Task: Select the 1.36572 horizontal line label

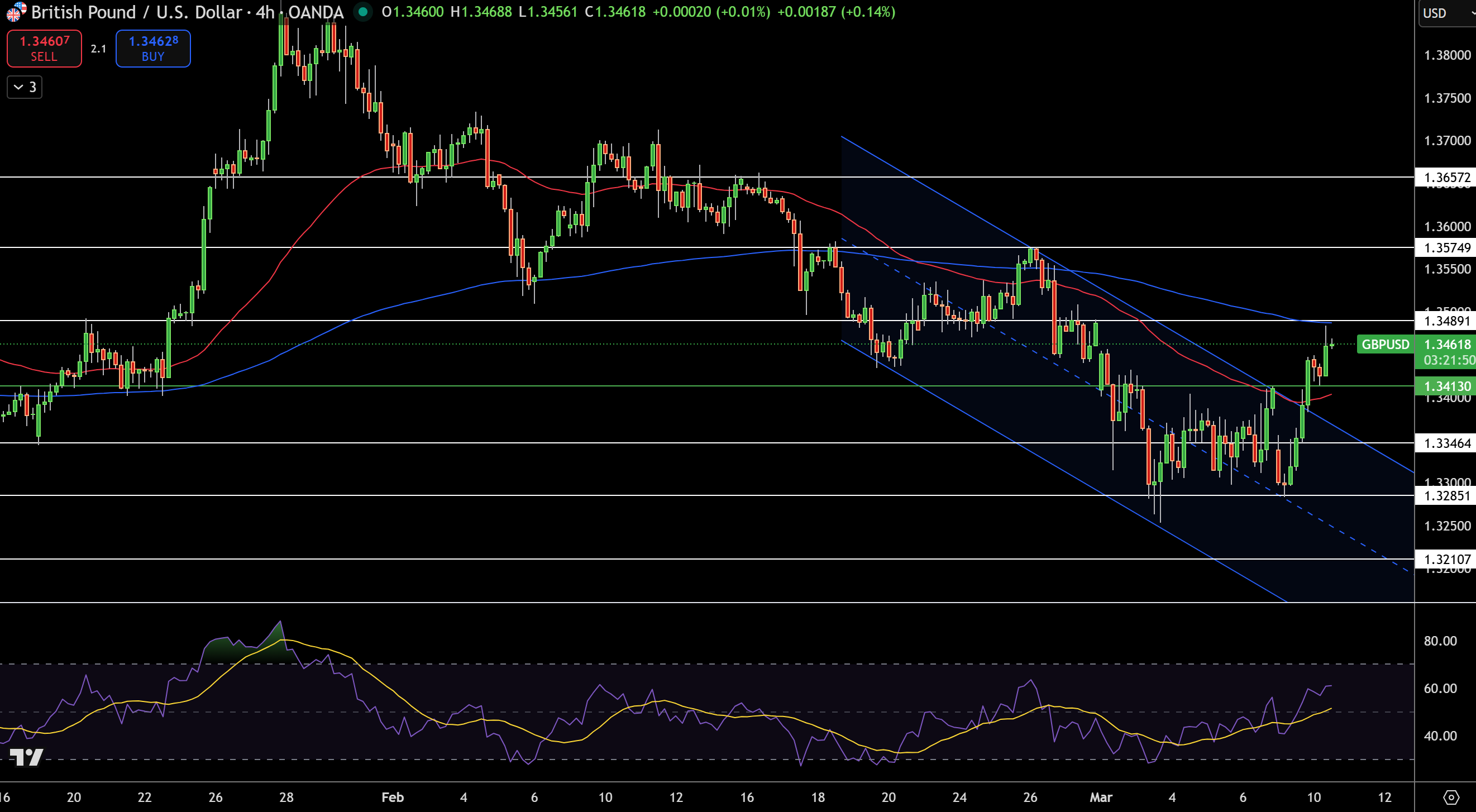Action: (x=1446, y=177)
